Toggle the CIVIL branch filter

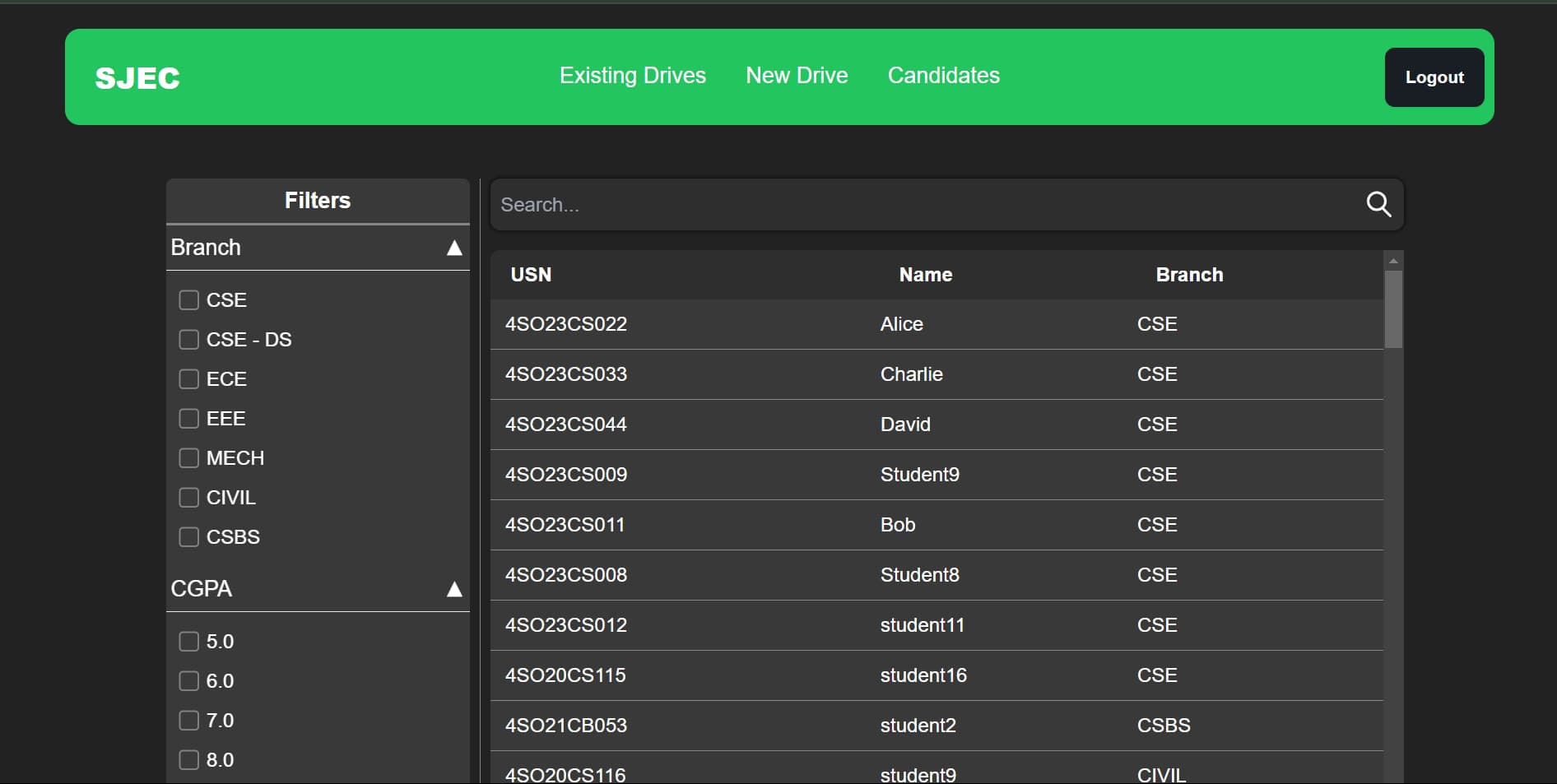(189, 497)
